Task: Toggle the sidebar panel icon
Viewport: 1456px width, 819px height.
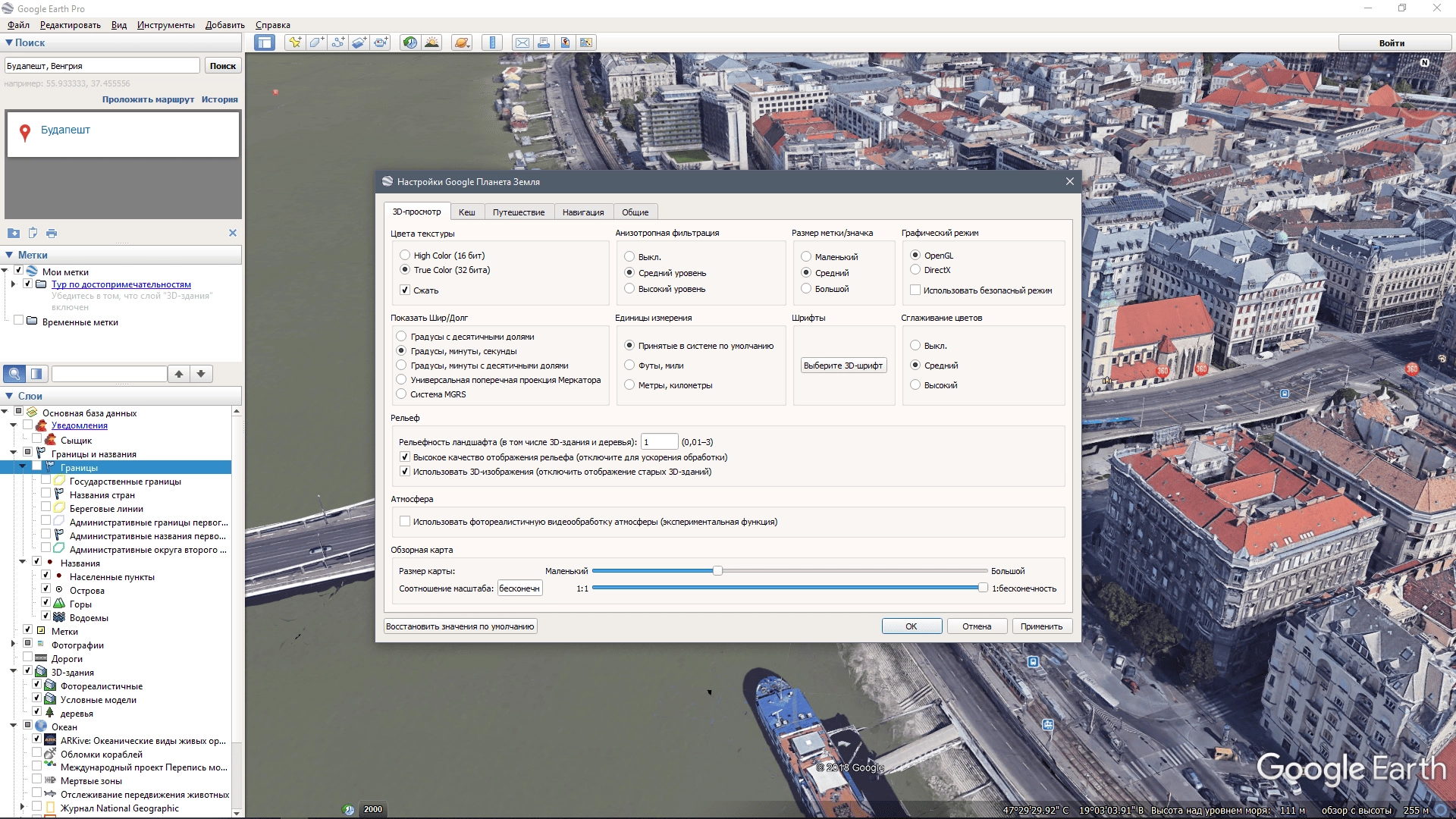Action: pos(265,42)
